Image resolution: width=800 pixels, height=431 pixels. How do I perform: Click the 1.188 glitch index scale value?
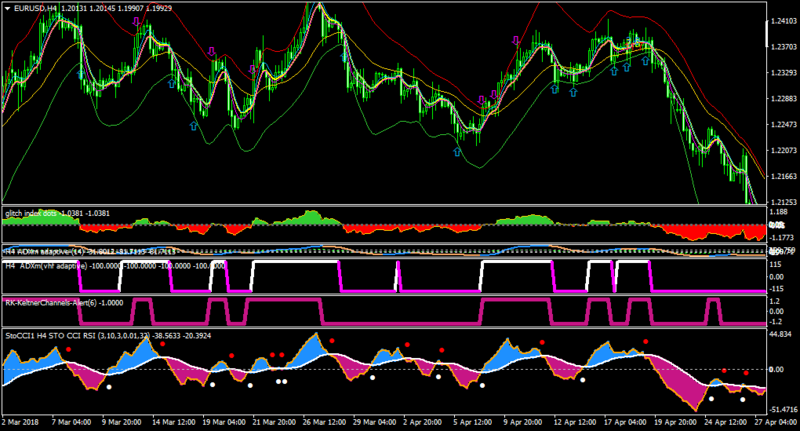779,212
